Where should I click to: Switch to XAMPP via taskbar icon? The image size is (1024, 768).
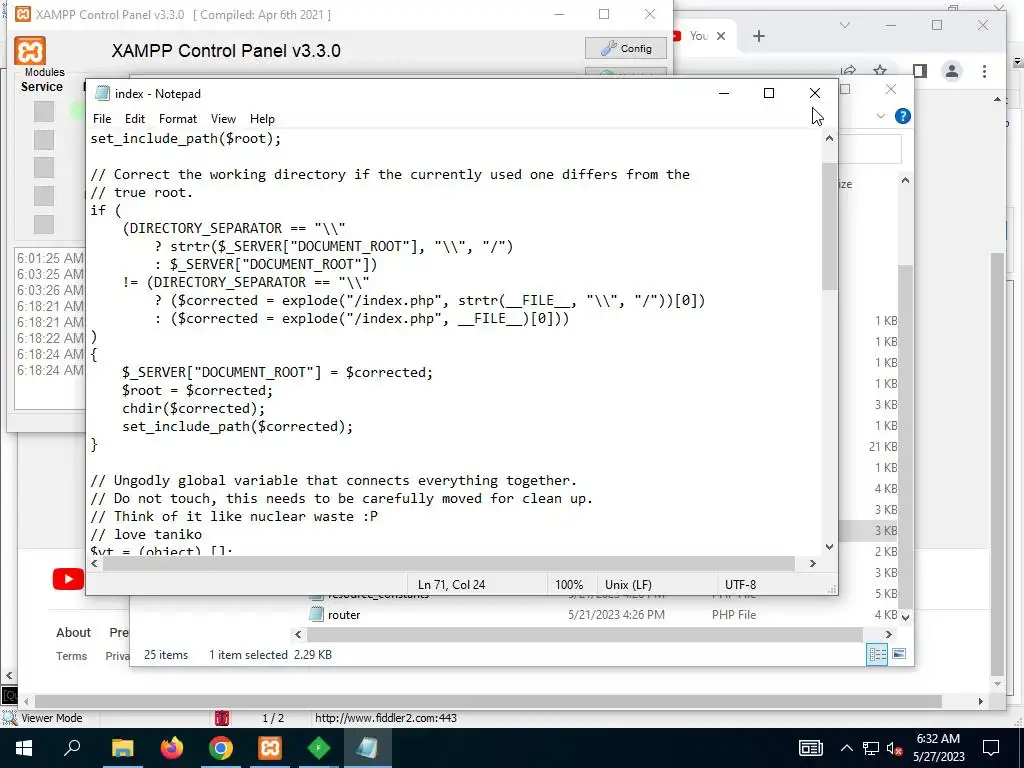click(x=270, y=748)
